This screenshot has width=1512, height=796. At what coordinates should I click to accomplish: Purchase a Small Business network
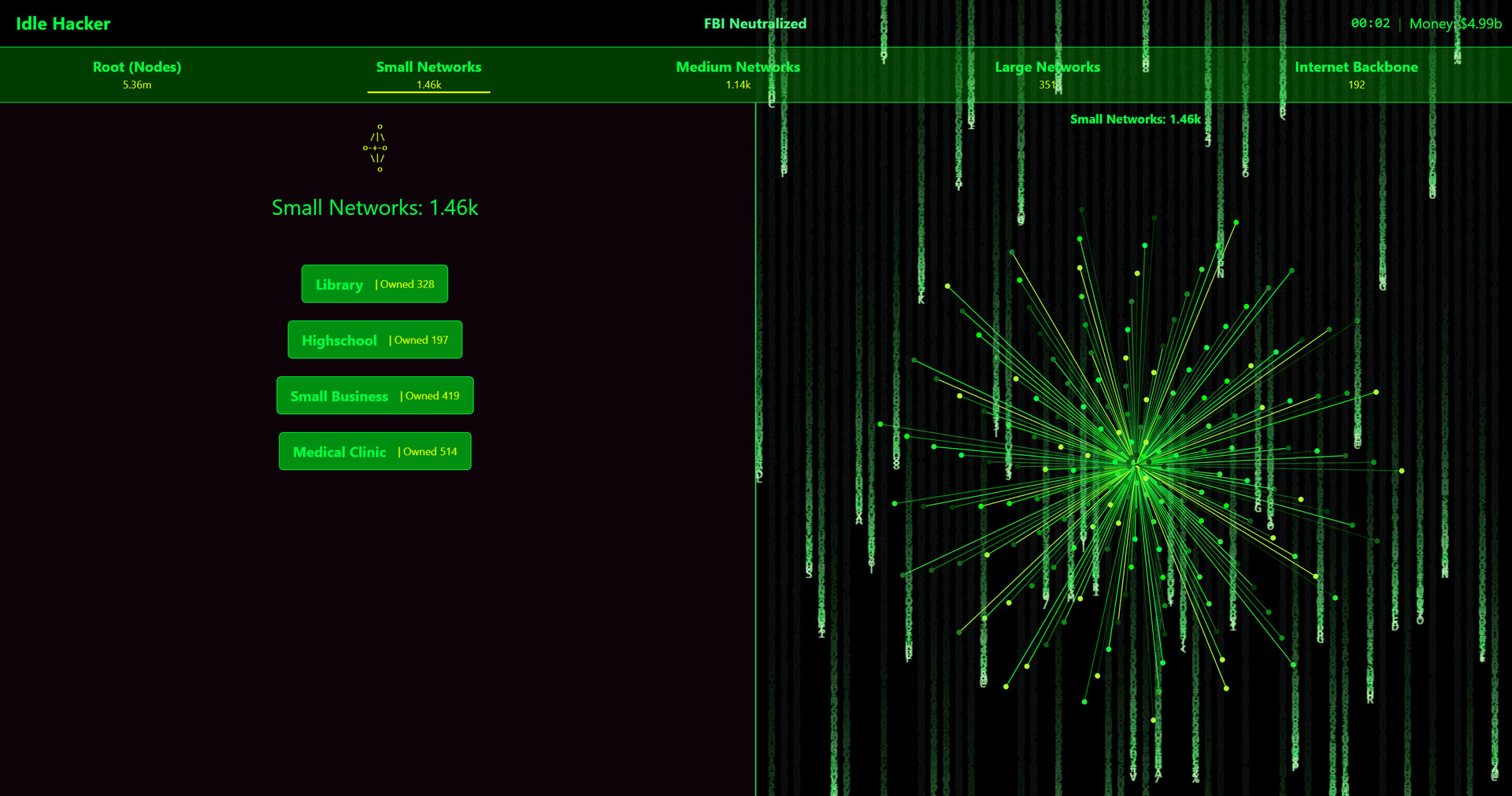point(375,396)
